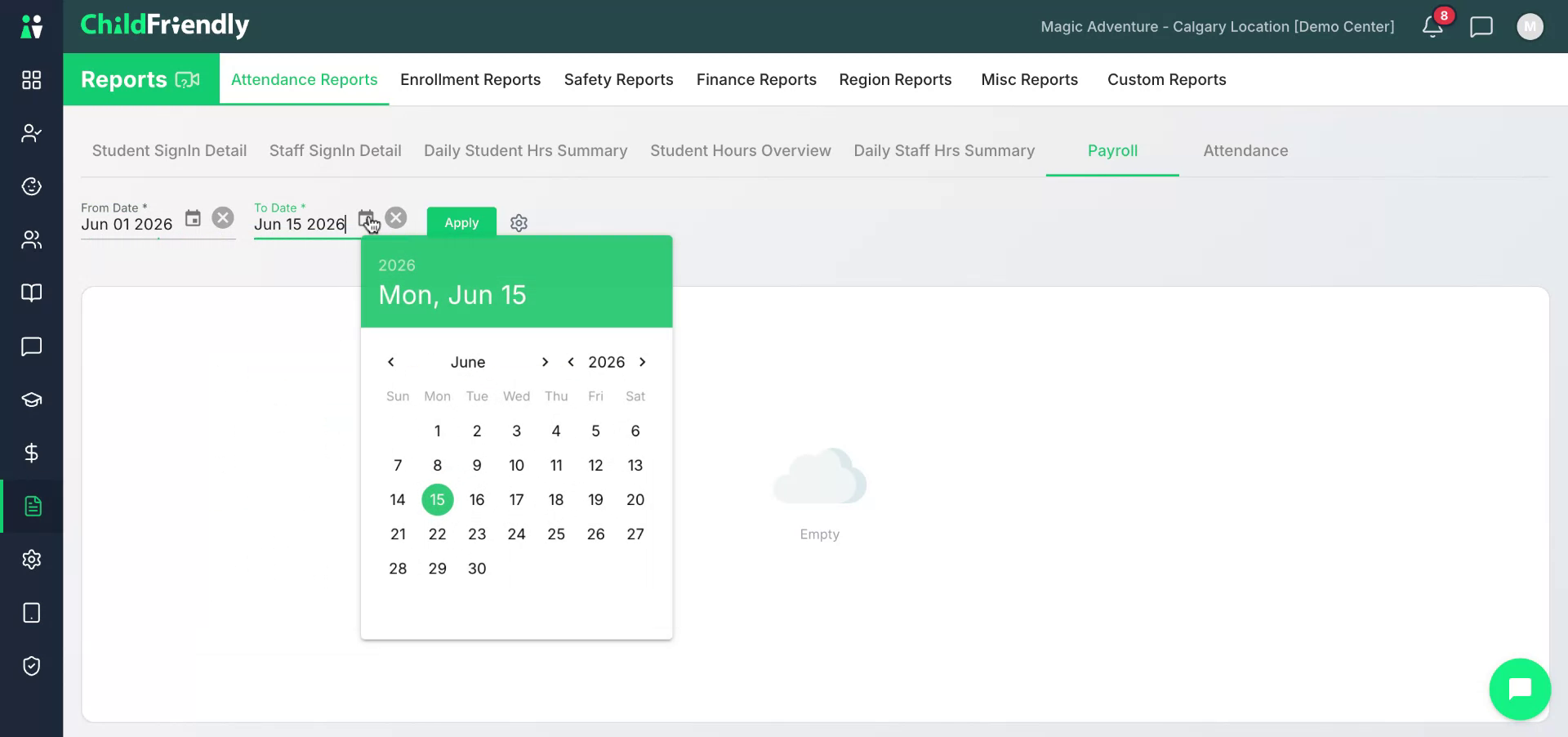Click the graduation cap icon in the sidebar
The image size is (1568, 737).
click(x=31, y=400)
